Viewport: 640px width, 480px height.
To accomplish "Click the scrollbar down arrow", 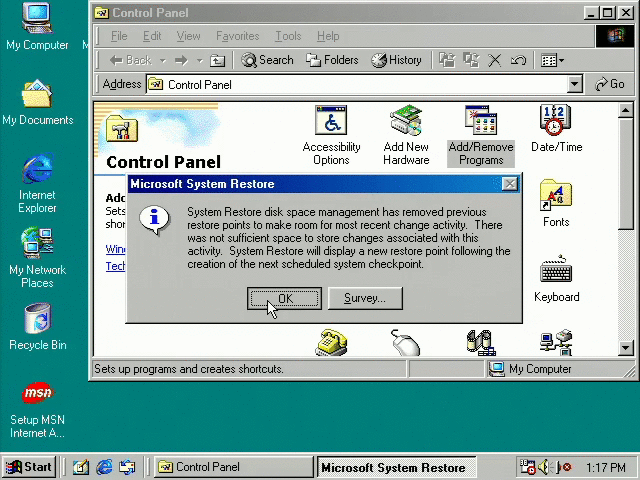I will pyautogui.click(x=626, y=348).
